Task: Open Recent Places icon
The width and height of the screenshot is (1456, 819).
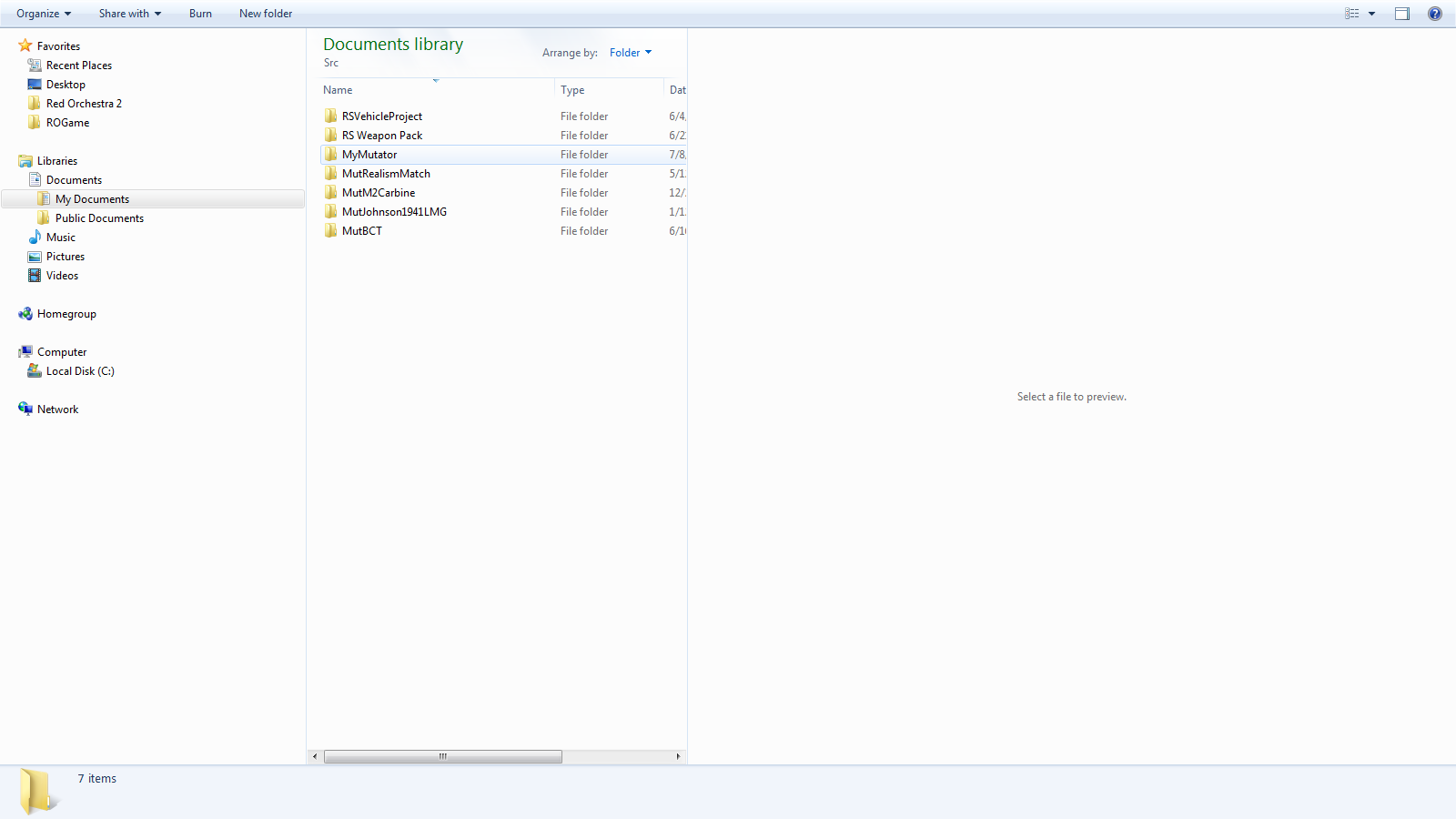Action: [x=35, y=65]
